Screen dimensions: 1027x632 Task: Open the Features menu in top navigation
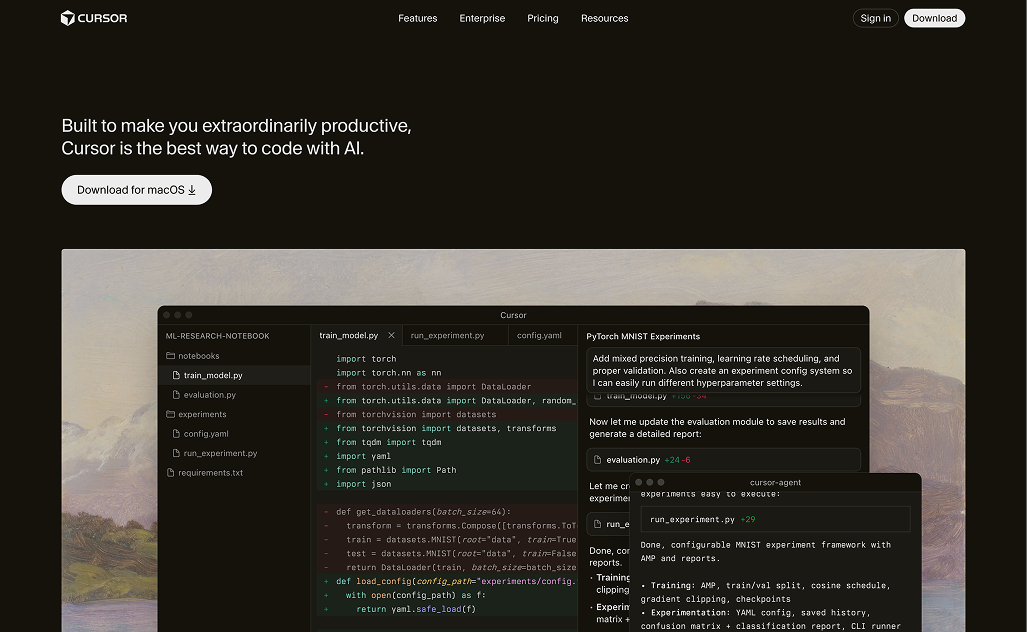(417, 18)
